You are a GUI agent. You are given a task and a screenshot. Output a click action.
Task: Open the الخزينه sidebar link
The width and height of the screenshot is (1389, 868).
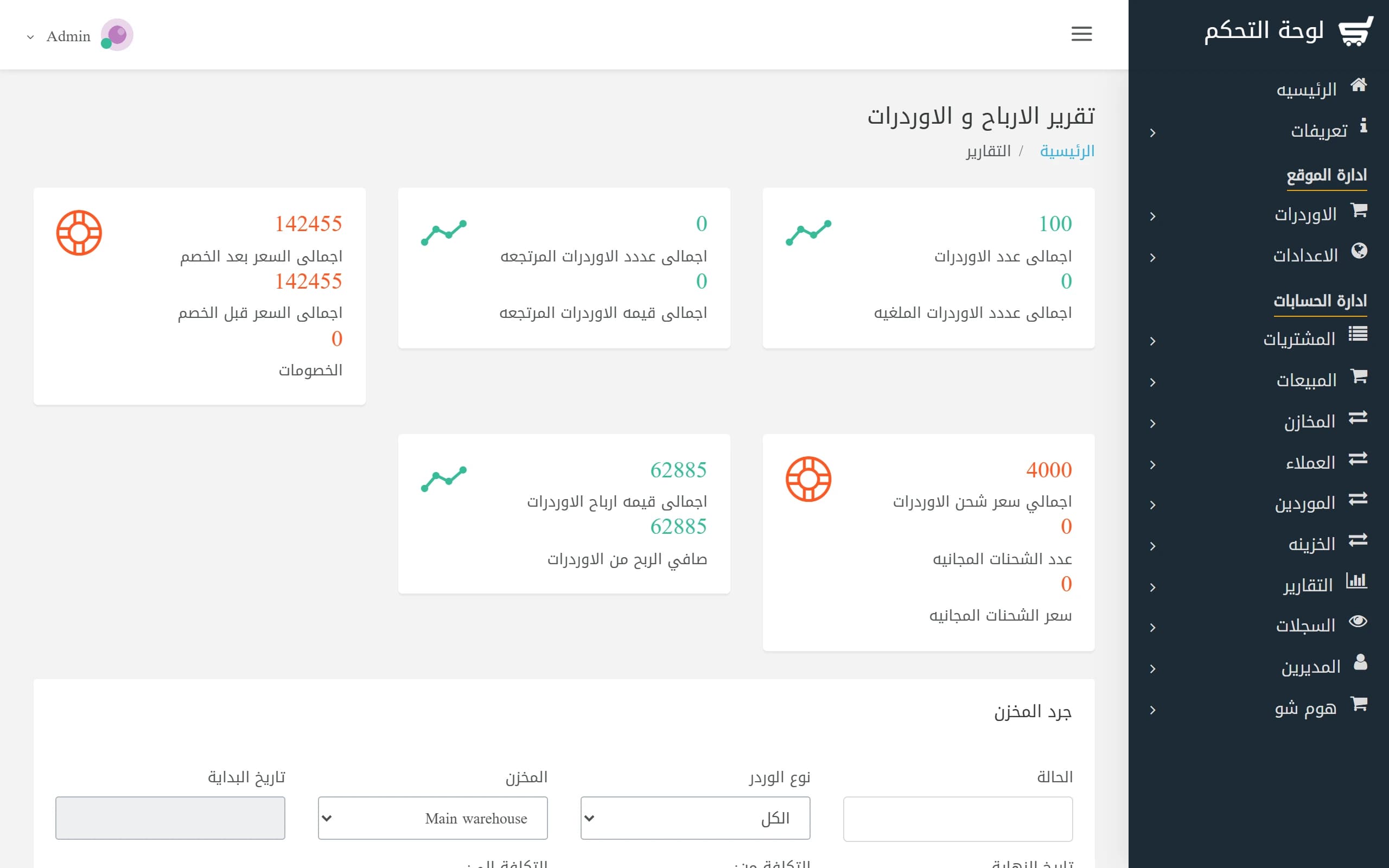1259,544
